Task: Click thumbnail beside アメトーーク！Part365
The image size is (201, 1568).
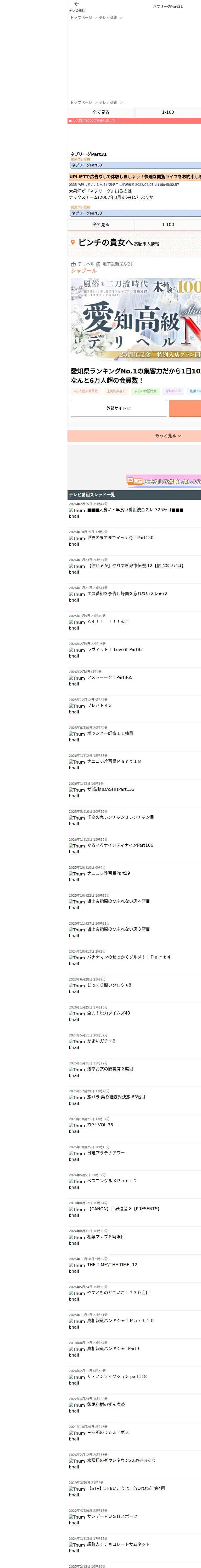Action: pyautogui.click(x=77, y=681)
